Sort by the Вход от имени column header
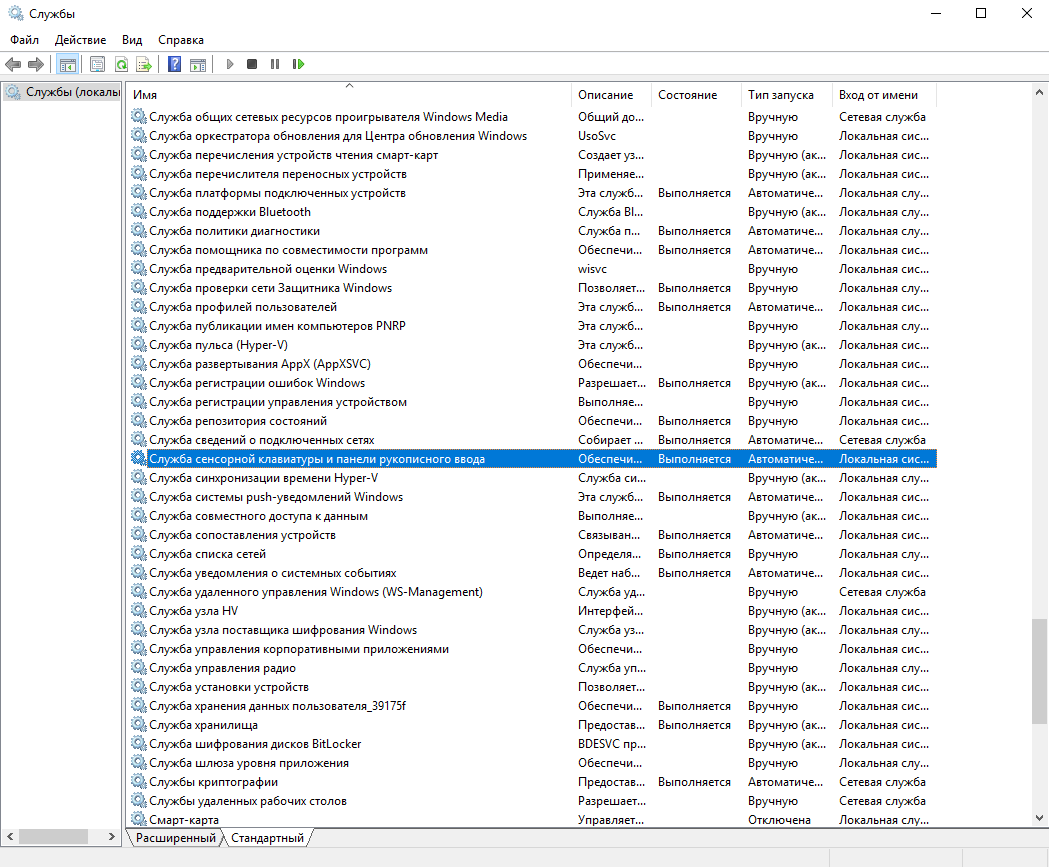The height and width of the screenshot is (867, 1049). (x=884, y=95)
